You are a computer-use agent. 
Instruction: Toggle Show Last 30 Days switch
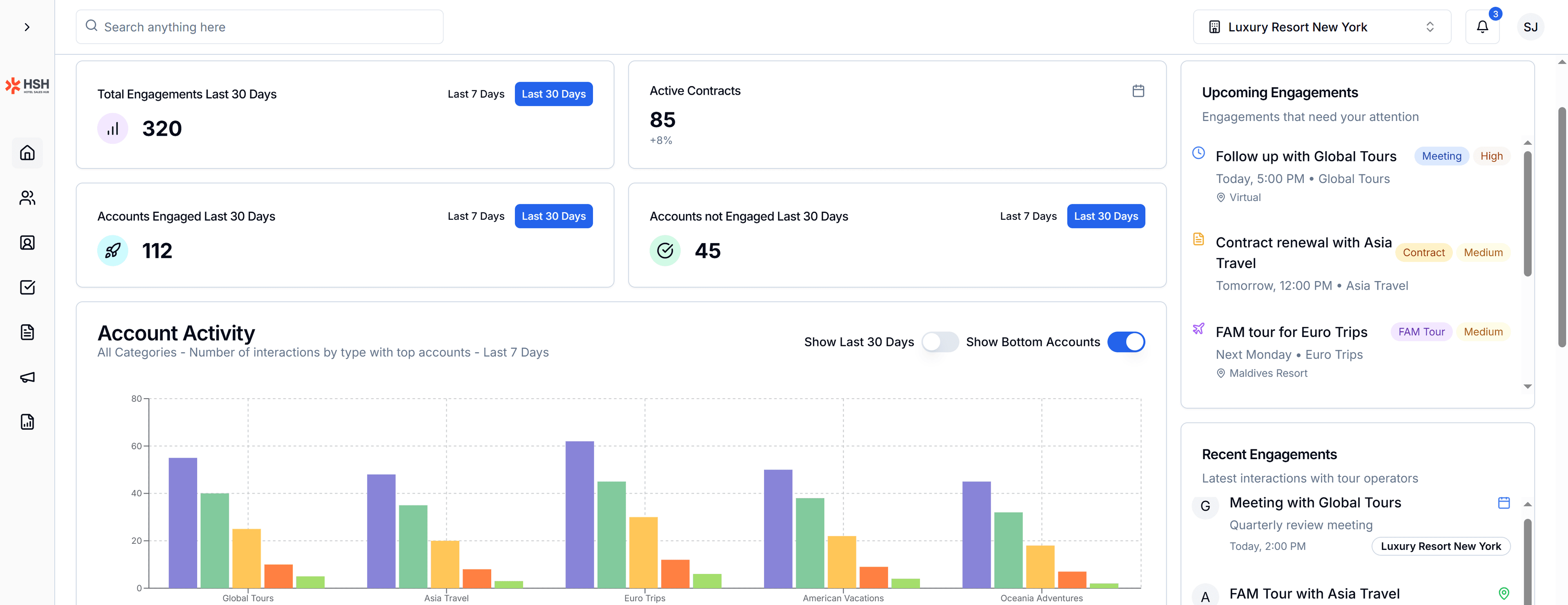(939, 342)
